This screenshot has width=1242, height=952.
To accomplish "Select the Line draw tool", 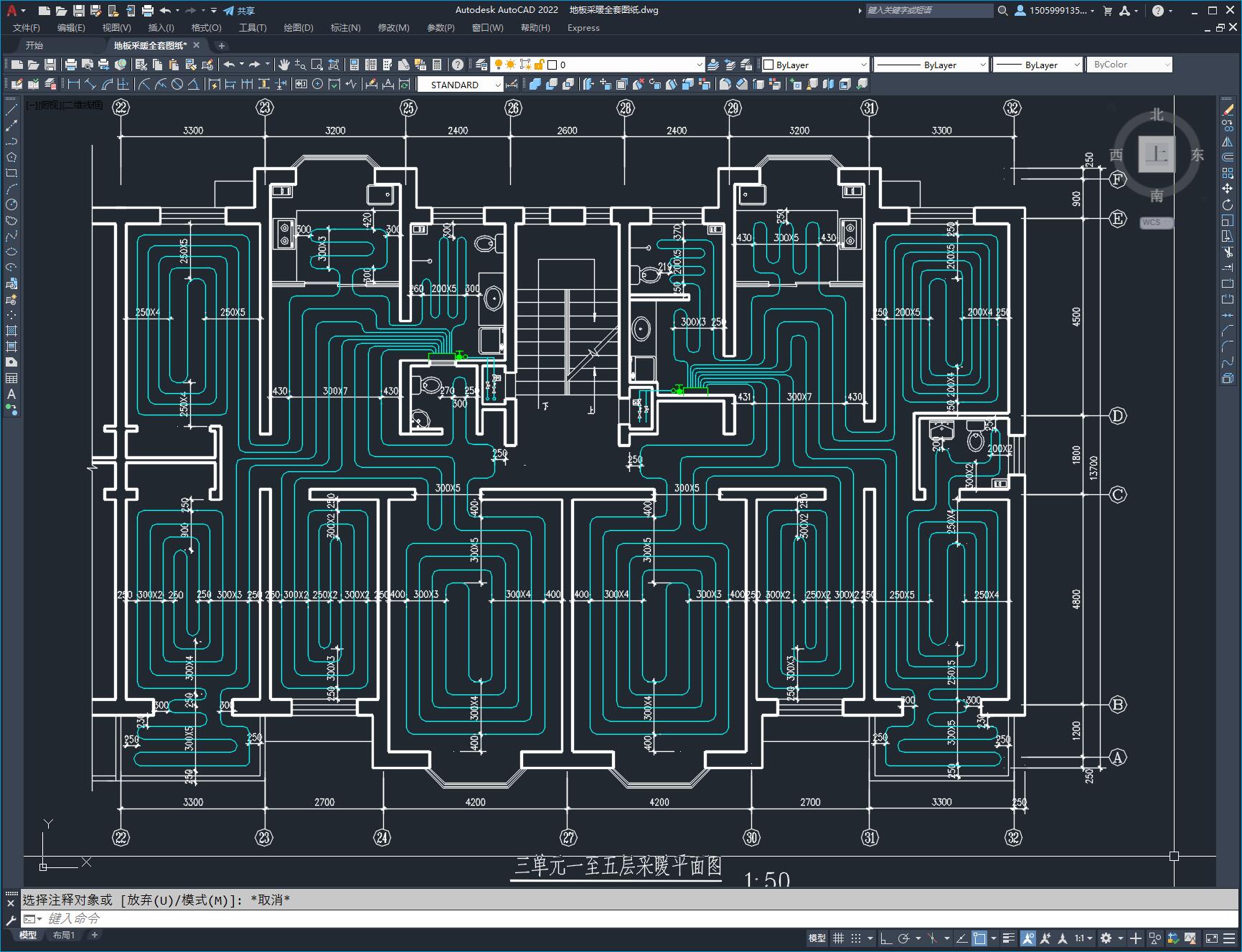I will 11,110.
